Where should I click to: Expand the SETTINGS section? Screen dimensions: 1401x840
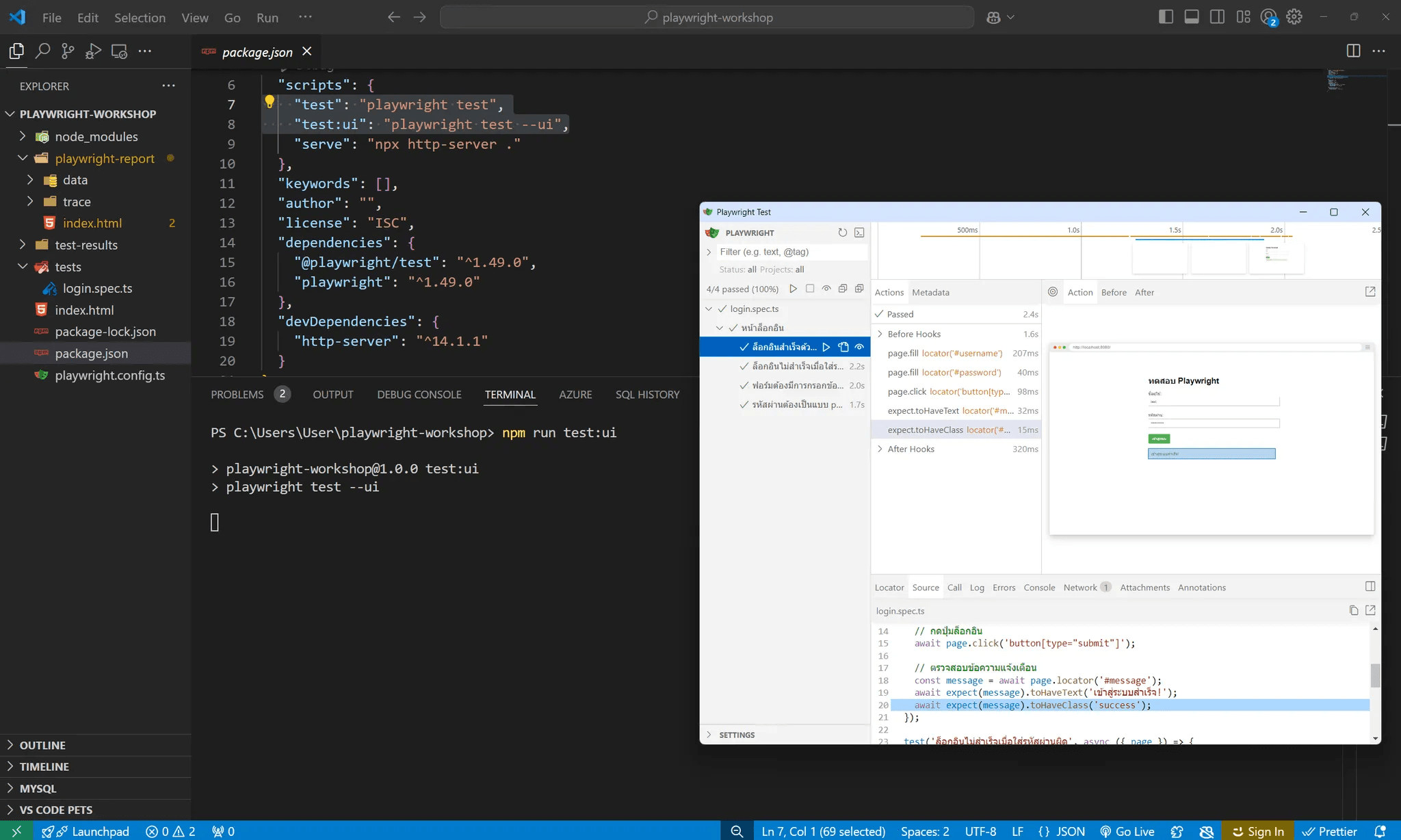pos(737,735)
